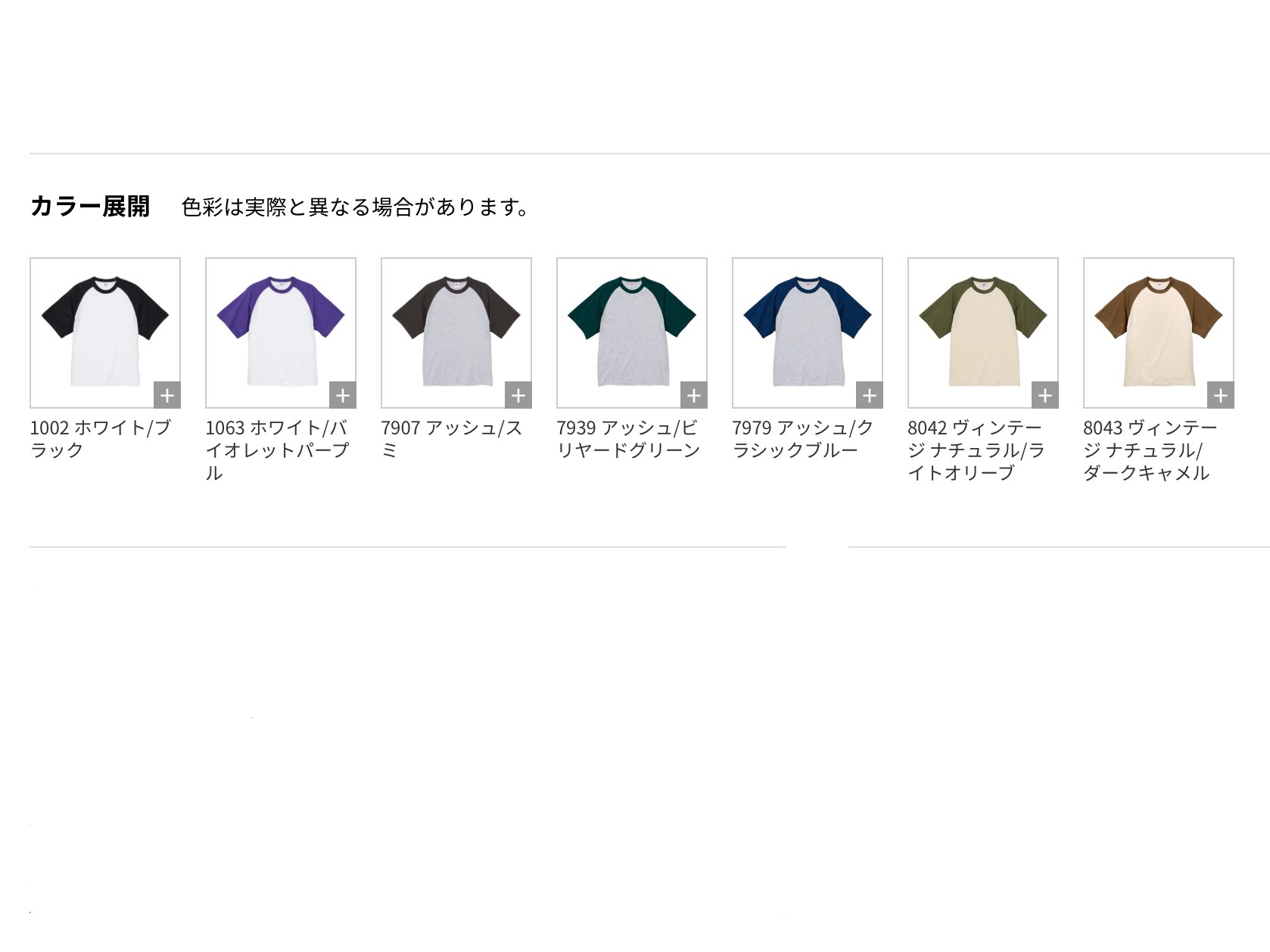
Task: Click plus icon on 8042 Light Olive shirt
Action: [1044, 395]
